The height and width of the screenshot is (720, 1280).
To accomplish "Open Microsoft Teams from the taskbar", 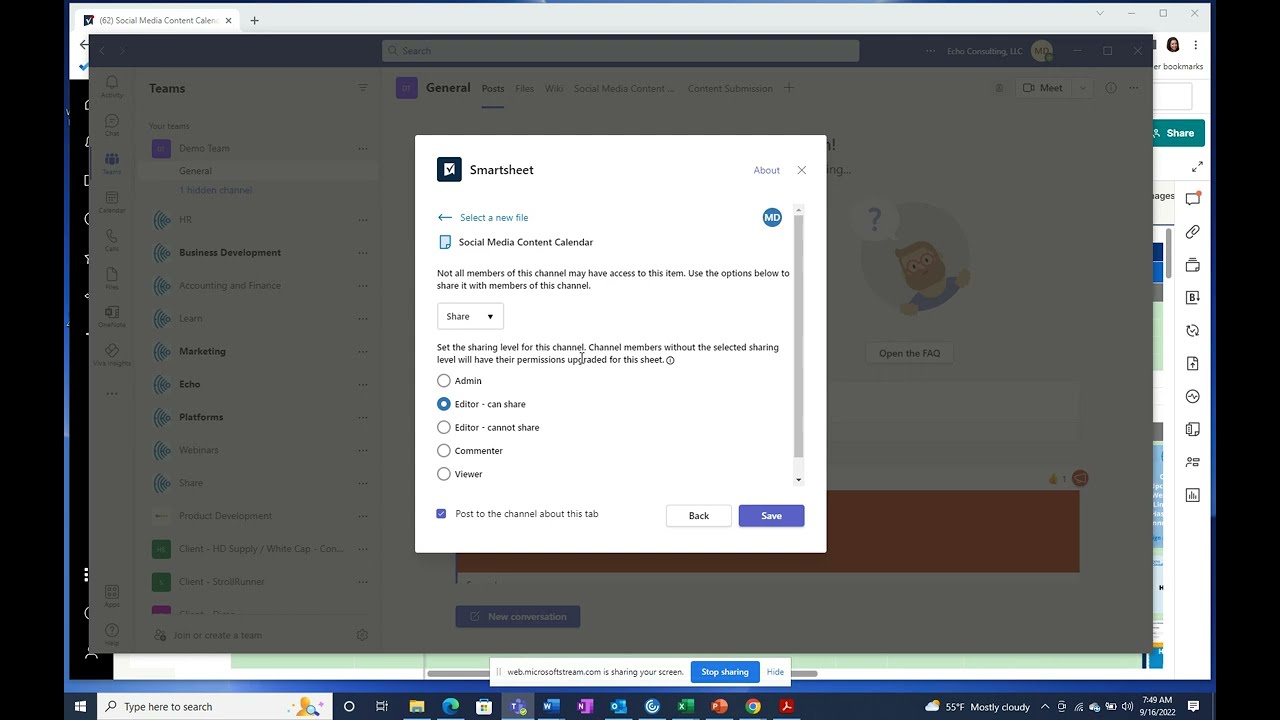I will 517,706.
